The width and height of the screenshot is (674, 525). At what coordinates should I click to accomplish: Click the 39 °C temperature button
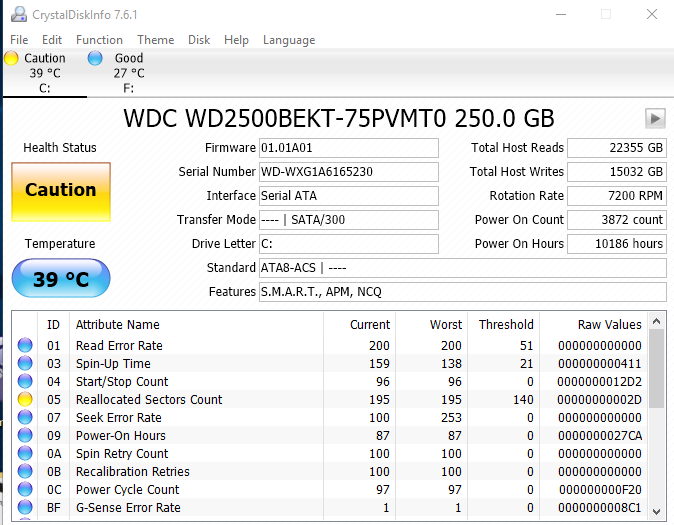coord(61,278)
